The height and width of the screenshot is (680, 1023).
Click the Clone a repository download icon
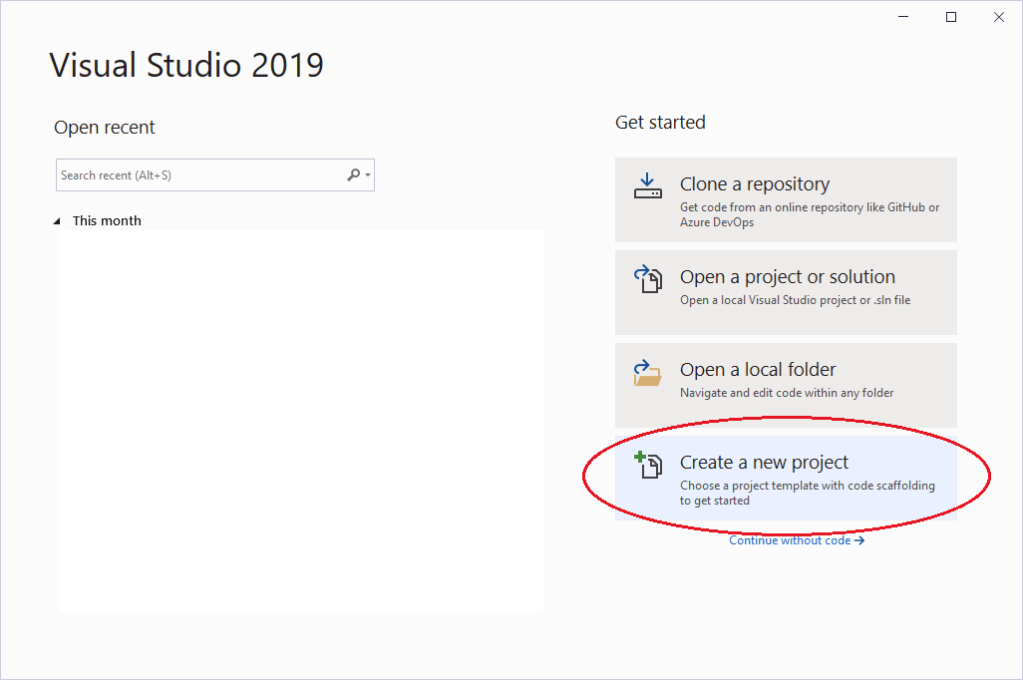click(x=648, y=185)
